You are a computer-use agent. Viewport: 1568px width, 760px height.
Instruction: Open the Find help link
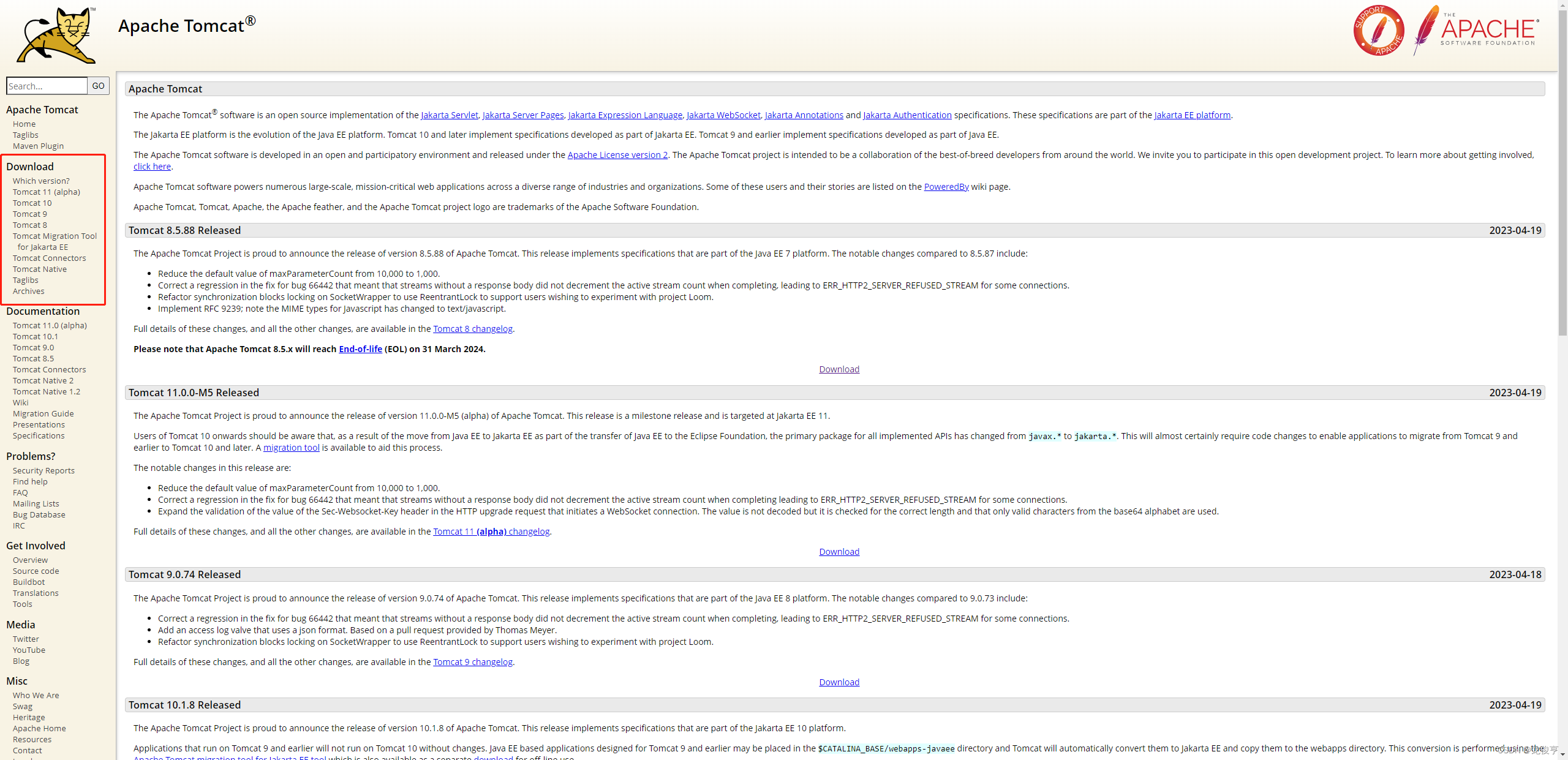tap(30, 481)
